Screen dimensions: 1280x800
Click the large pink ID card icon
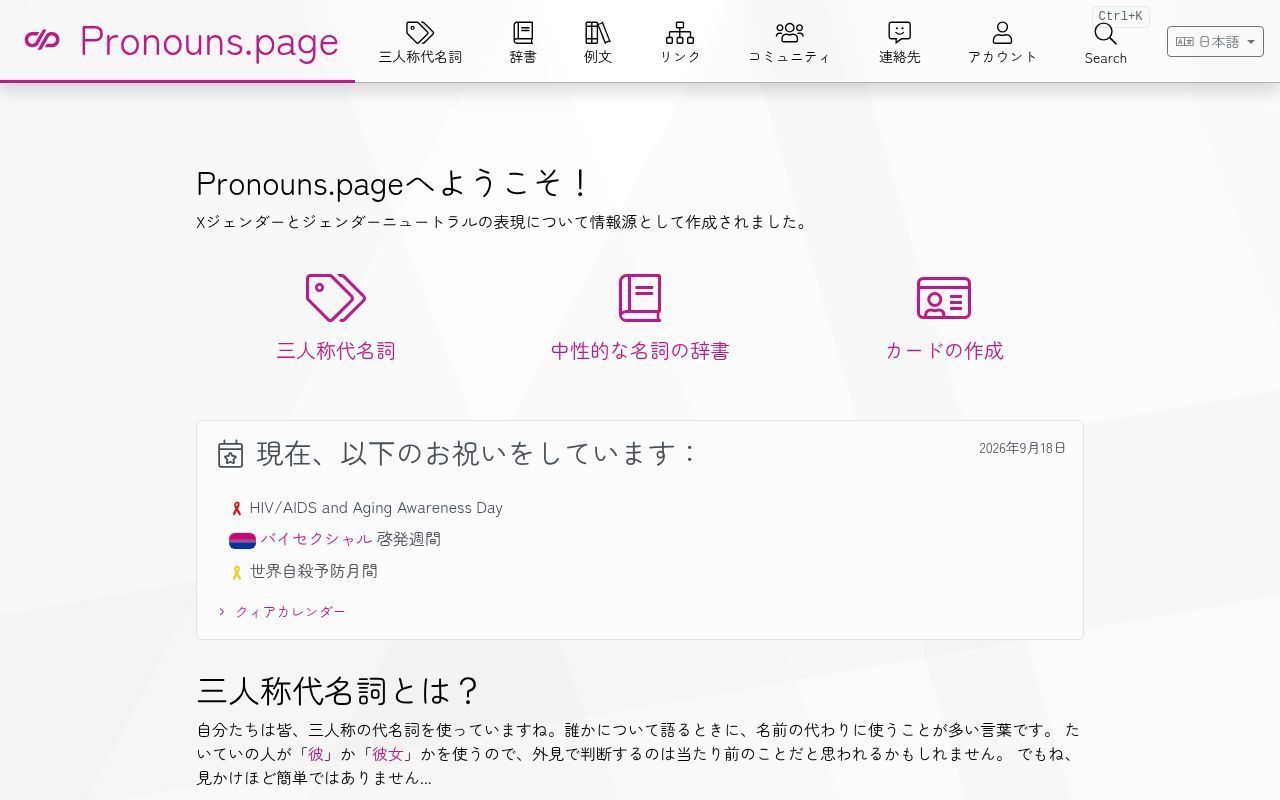pos(944,298)
